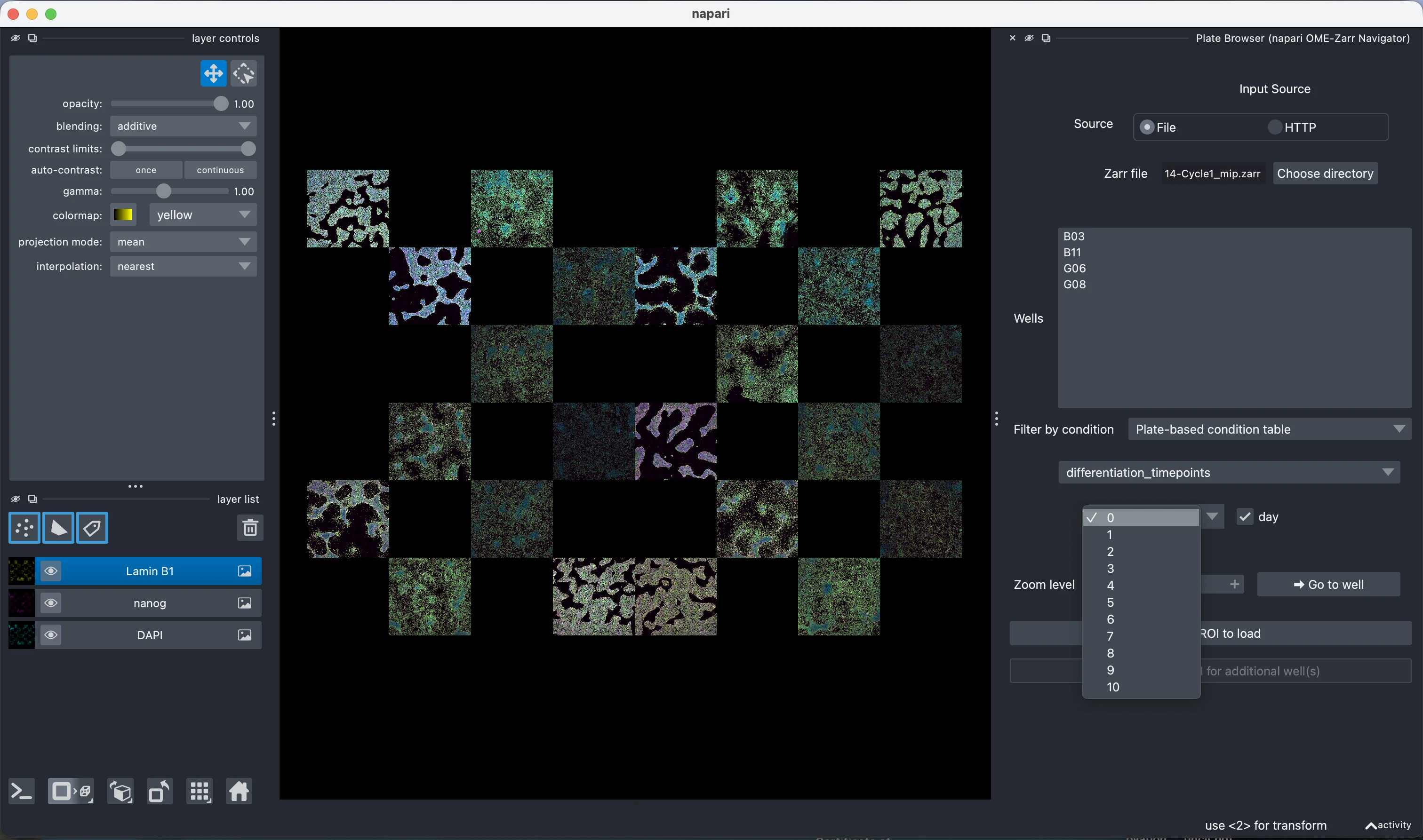Open the blending mode dropdown

click(183, 126)
